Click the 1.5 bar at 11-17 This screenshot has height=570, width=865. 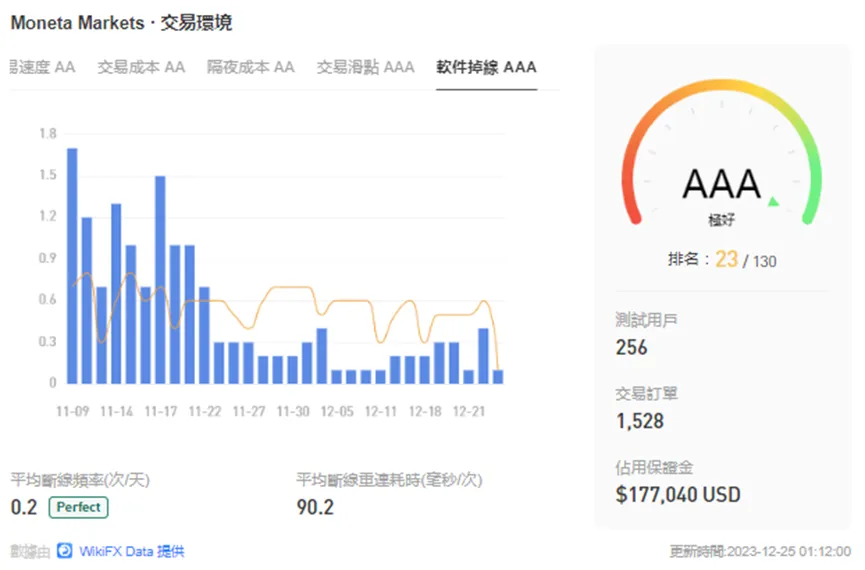click(x=160, y=280)
